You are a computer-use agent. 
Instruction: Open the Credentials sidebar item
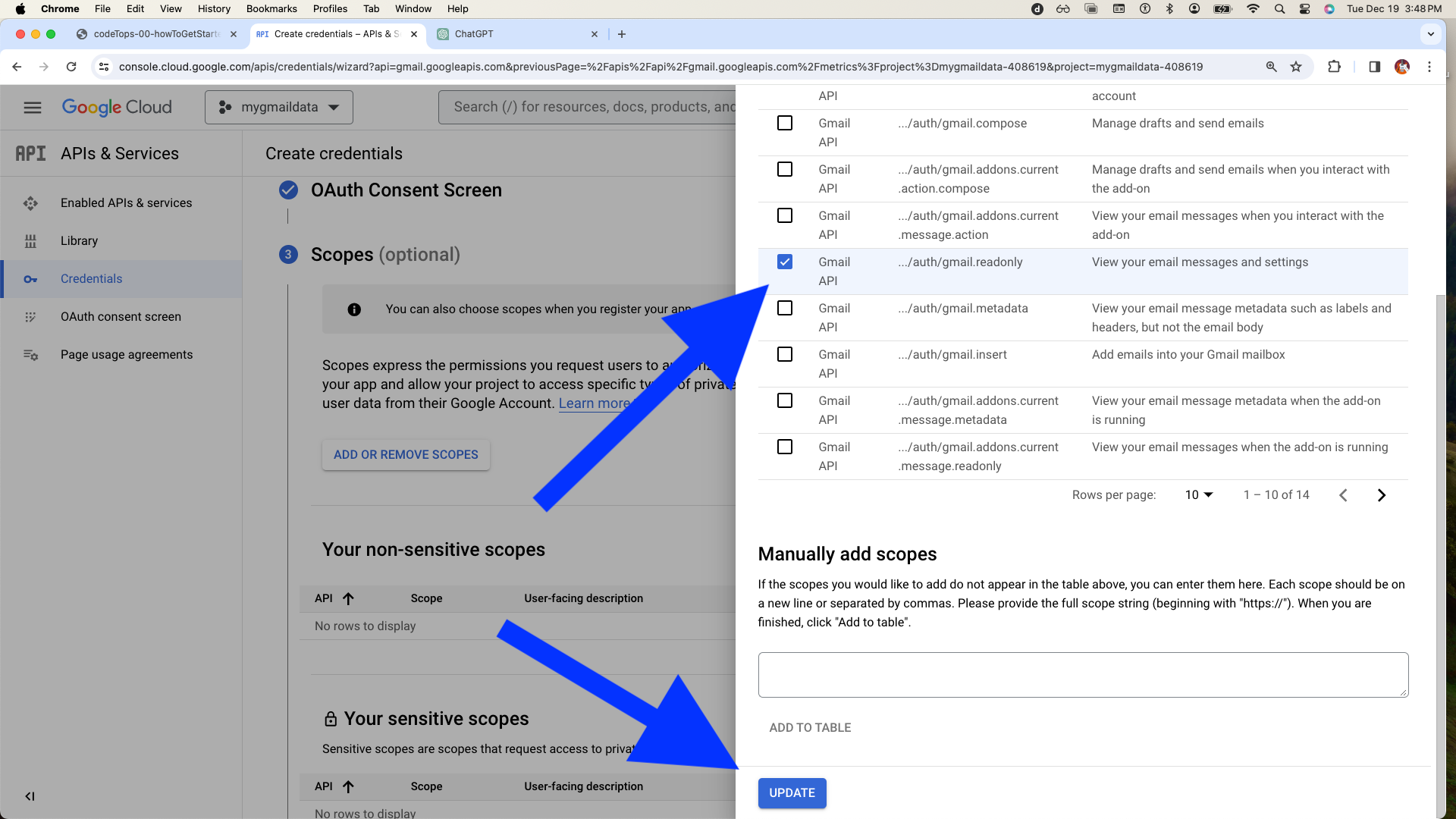pyautogui.click(x=121, y=279)
